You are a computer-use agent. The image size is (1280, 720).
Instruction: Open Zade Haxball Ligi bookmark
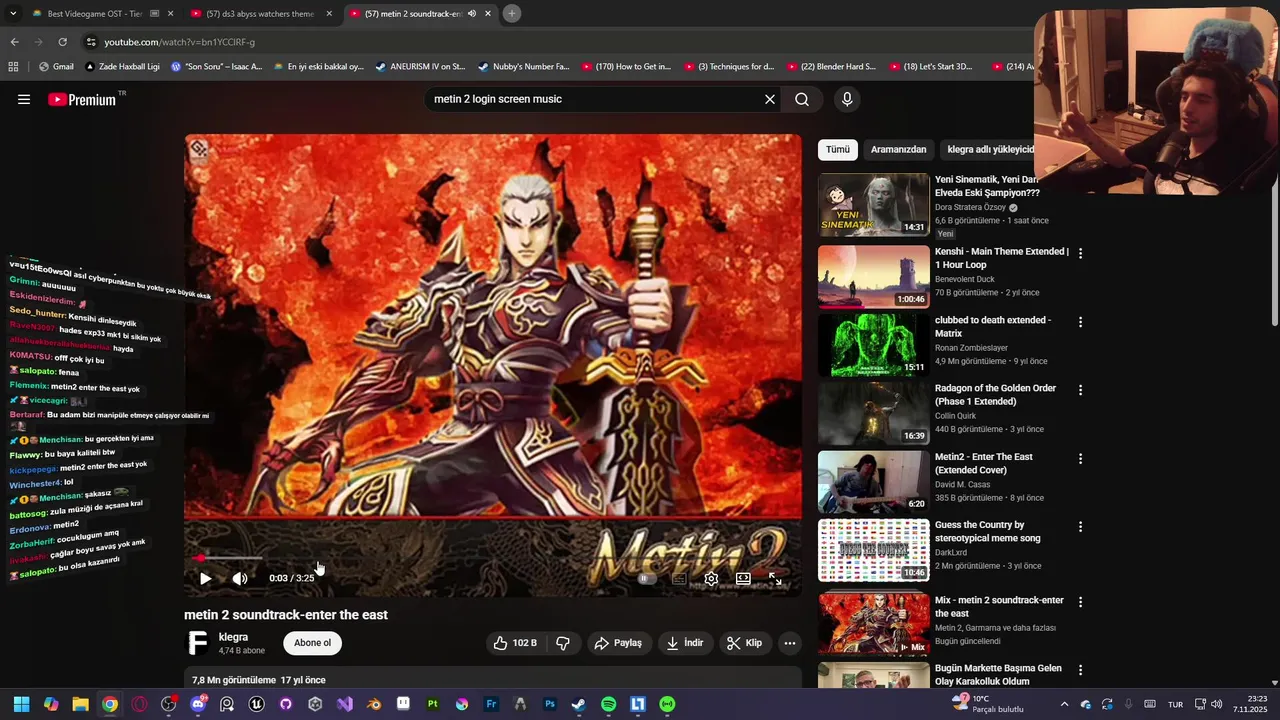[x=122, y=67]
